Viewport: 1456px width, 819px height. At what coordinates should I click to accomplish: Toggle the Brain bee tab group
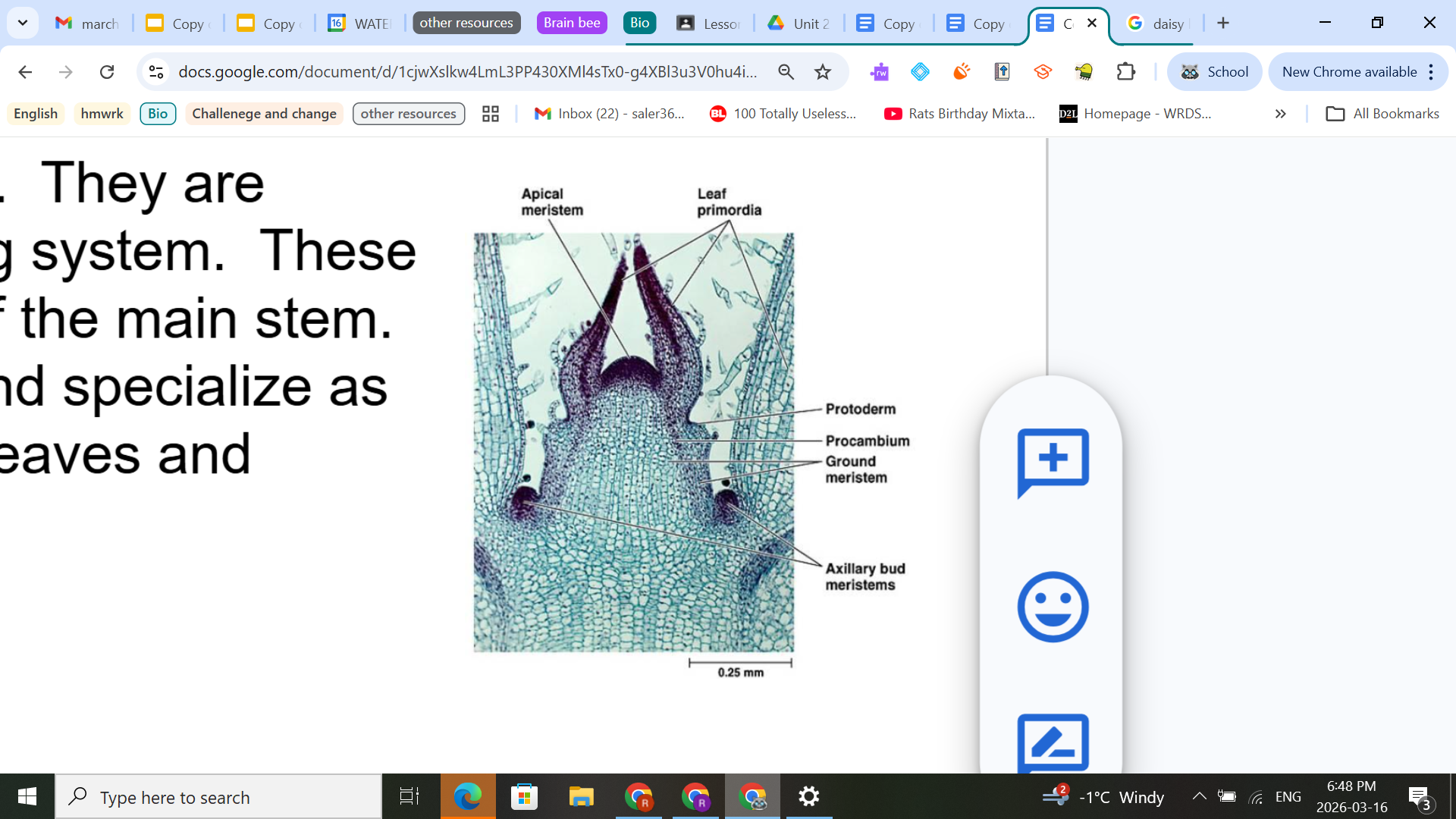pos(572,23)
